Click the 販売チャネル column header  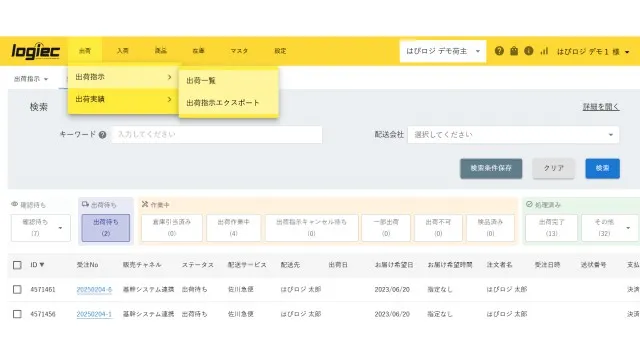142,265
